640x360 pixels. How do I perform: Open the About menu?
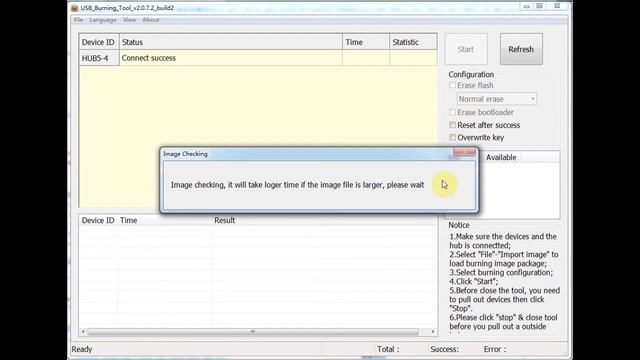click(x=151, y=20)
